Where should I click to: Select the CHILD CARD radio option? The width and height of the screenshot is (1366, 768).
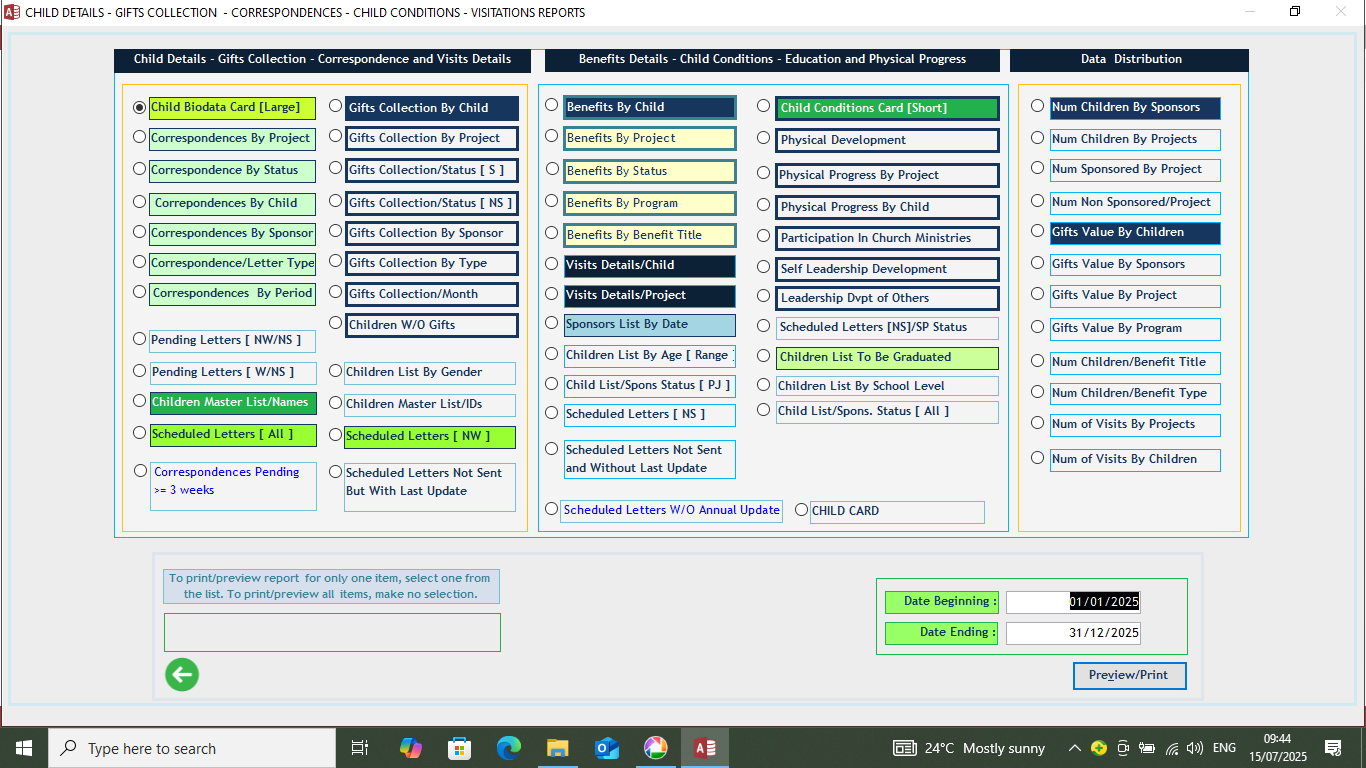click(801, 510)
